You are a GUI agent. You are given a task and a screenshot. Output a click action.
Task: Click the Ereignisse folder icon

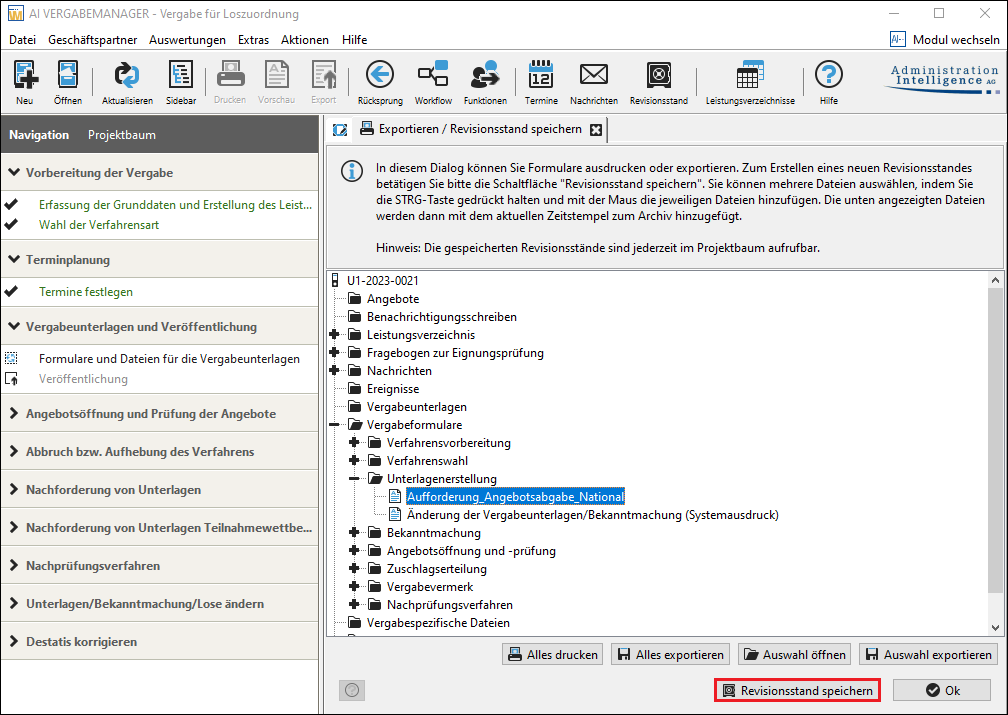pos(355,388)
